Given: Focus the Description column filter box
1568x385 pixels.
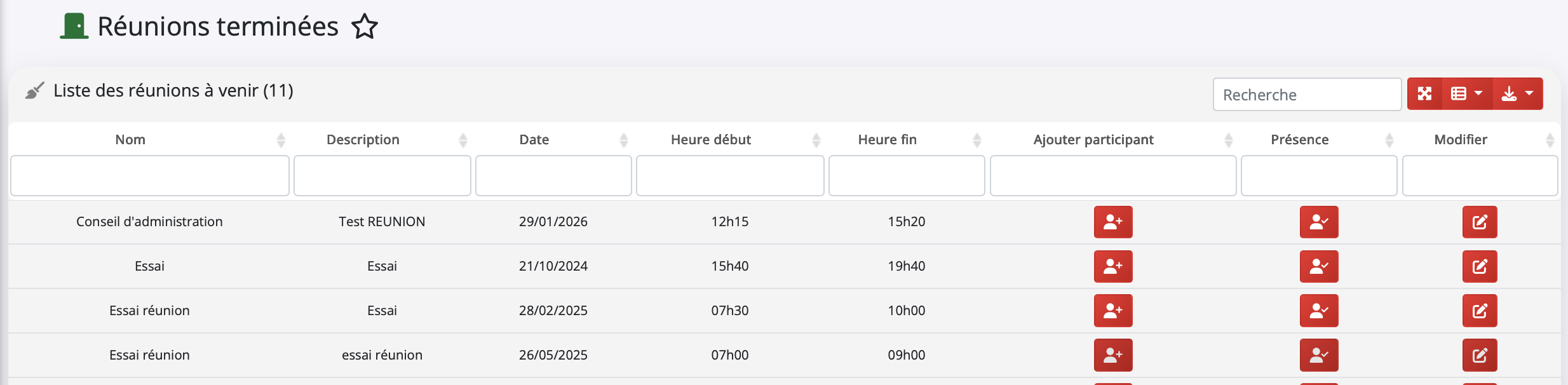Looking at the screenshot, I should [x=382, y=176].
